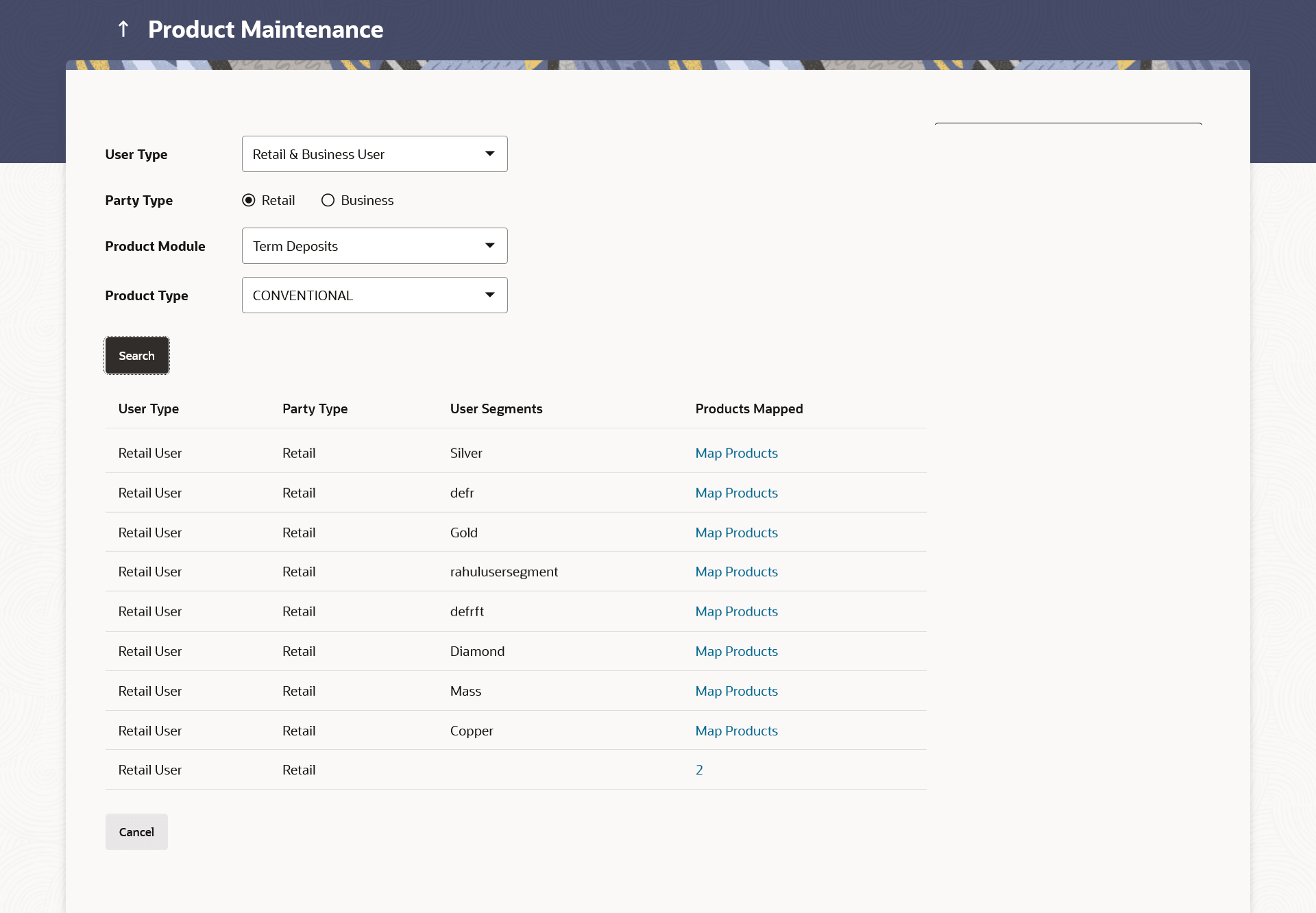
Task: Open Map Products for rahulusersegment
Action: point(736,572)
